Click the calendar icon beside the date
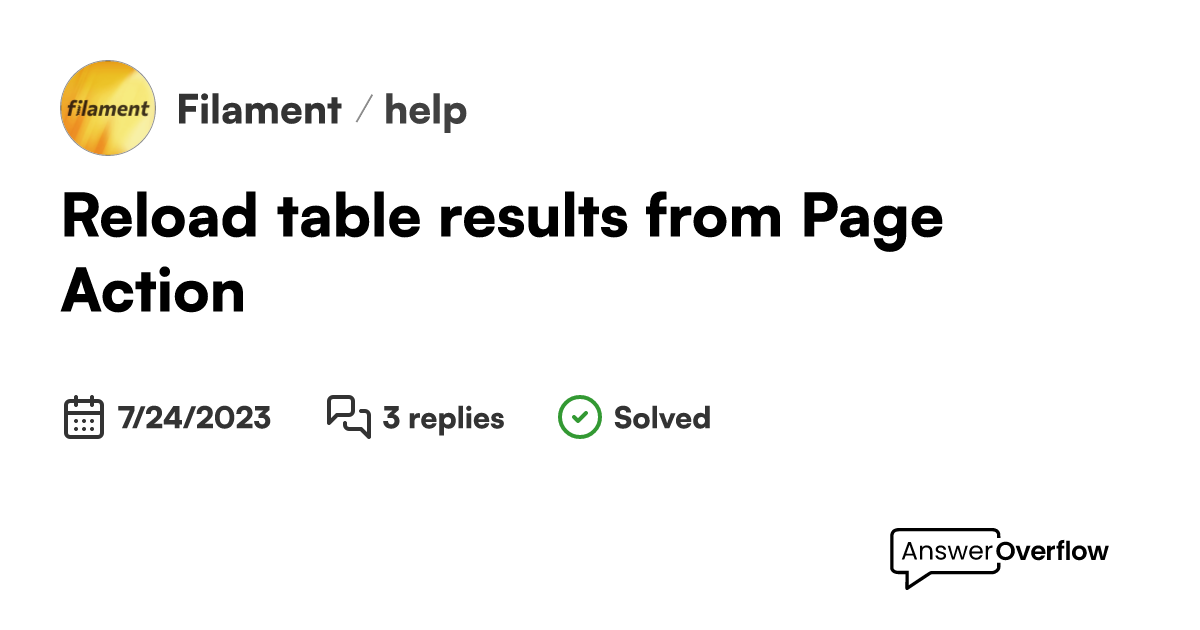Image resolution: width=1200 pixels, height=630 pixels. point(84,417)
